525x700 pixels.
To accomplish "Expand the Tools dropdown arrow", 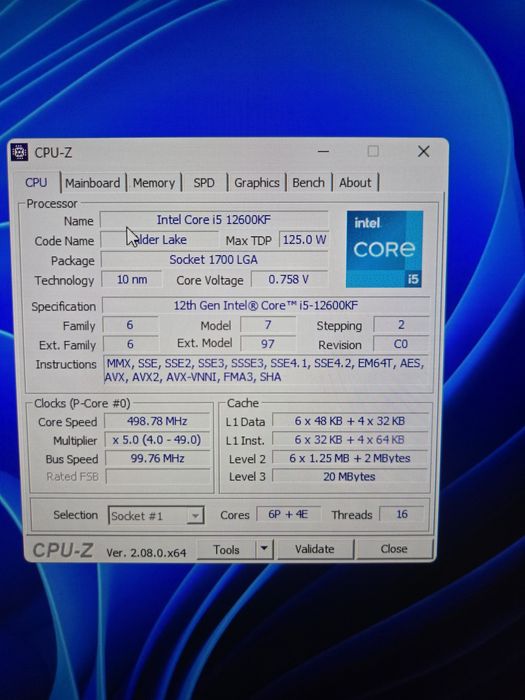I will (264, 549).
